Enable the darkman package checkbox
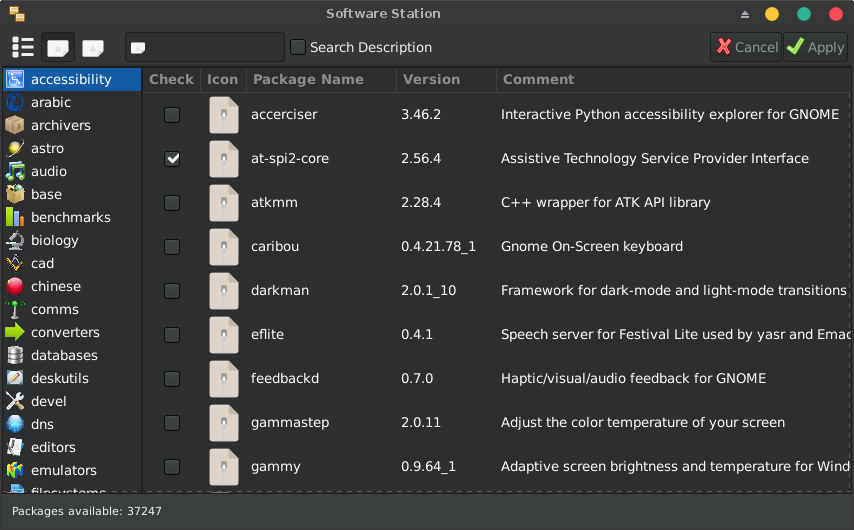The width and height of the screenshot is (854, 530). click(172, 291)
